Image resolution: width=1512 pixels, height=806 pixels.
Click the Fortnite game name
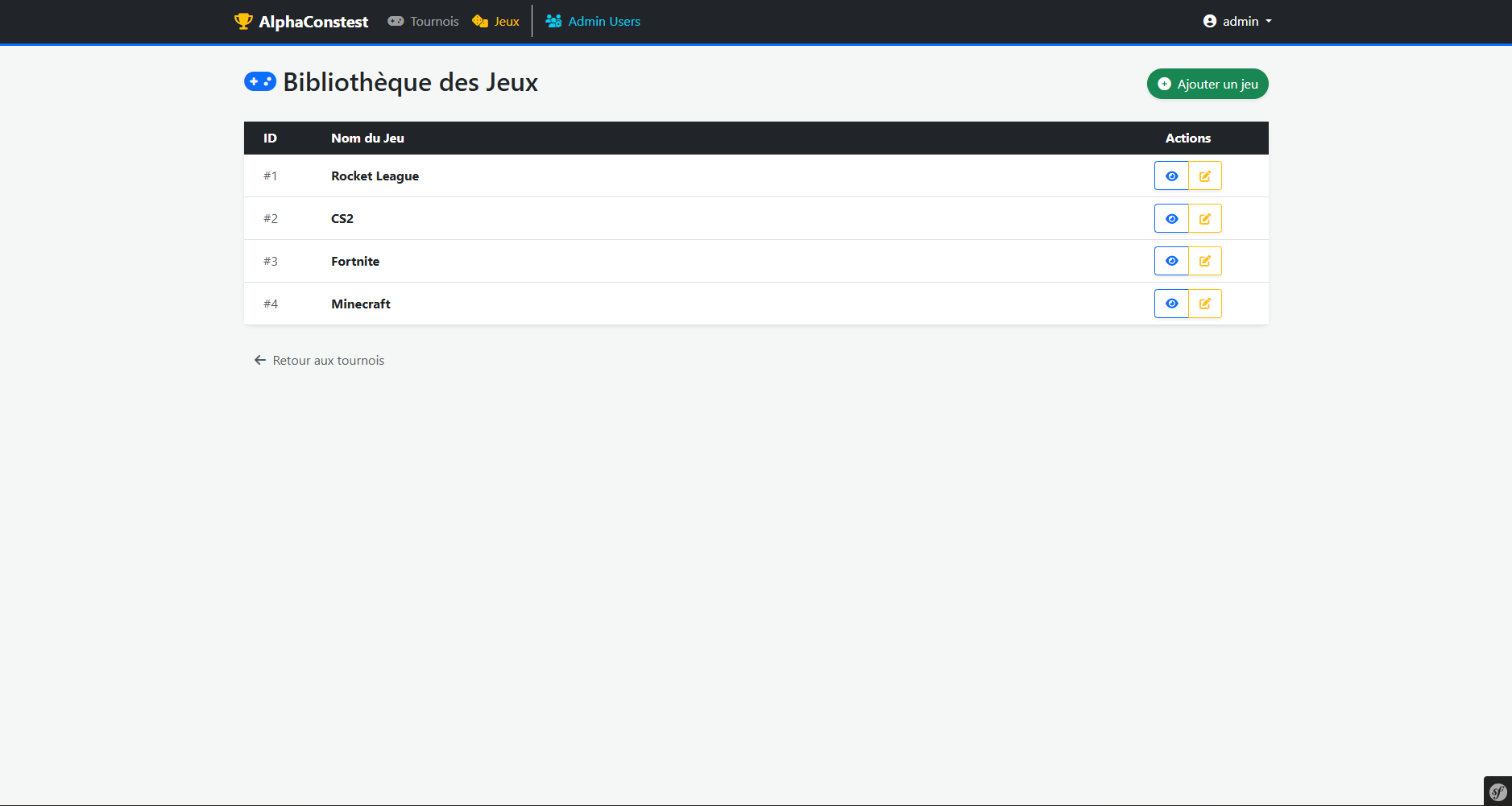(x=355, y=261)
